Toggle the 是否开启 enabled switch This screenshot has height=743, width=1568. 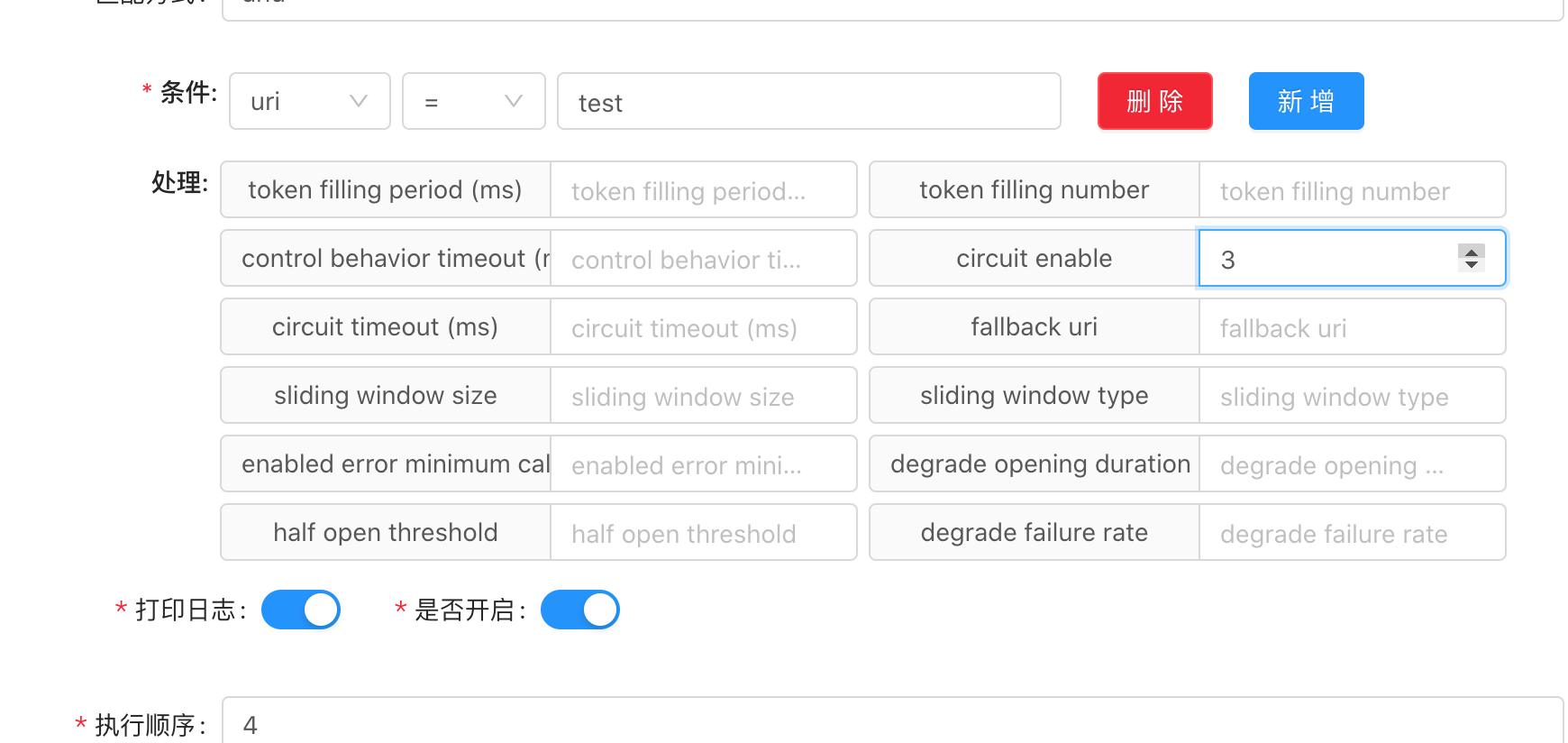580,610
